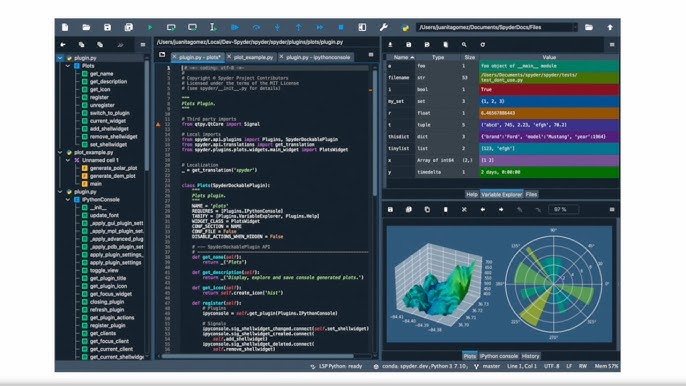Image resolution: width=686 pixels, height=386 pixels.
Task: Open the IPython console tab
Action: (x=499, y=356)
